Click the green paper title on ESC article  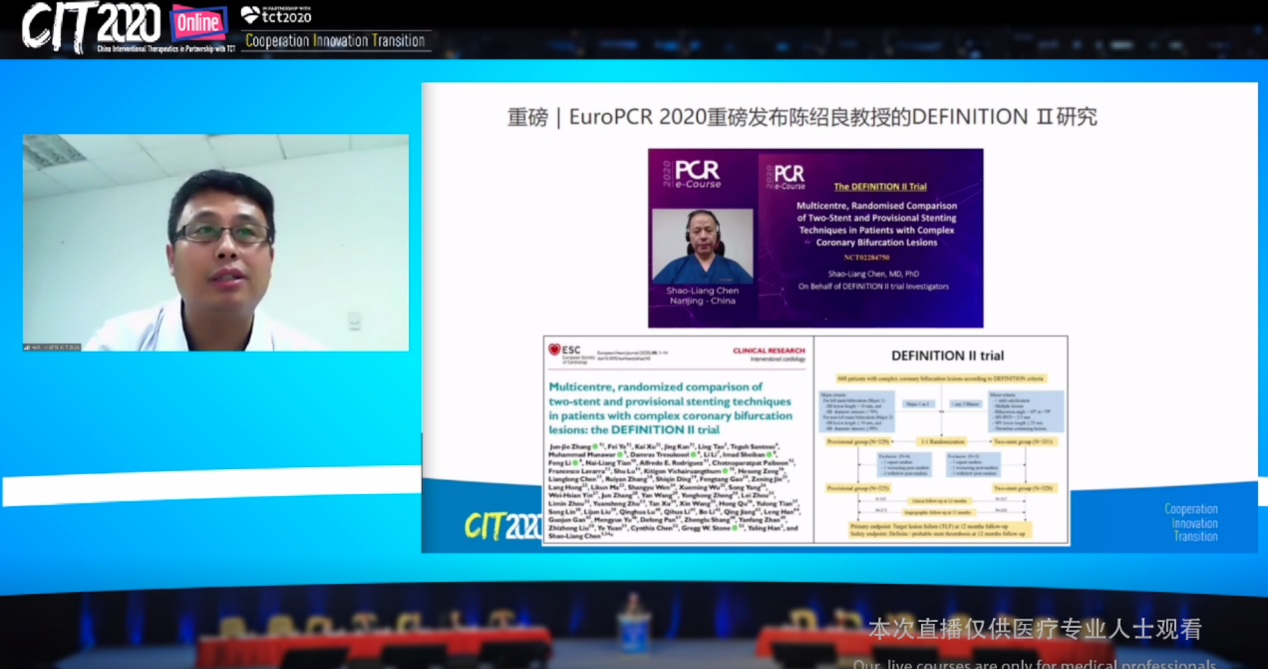coord(670,408)
